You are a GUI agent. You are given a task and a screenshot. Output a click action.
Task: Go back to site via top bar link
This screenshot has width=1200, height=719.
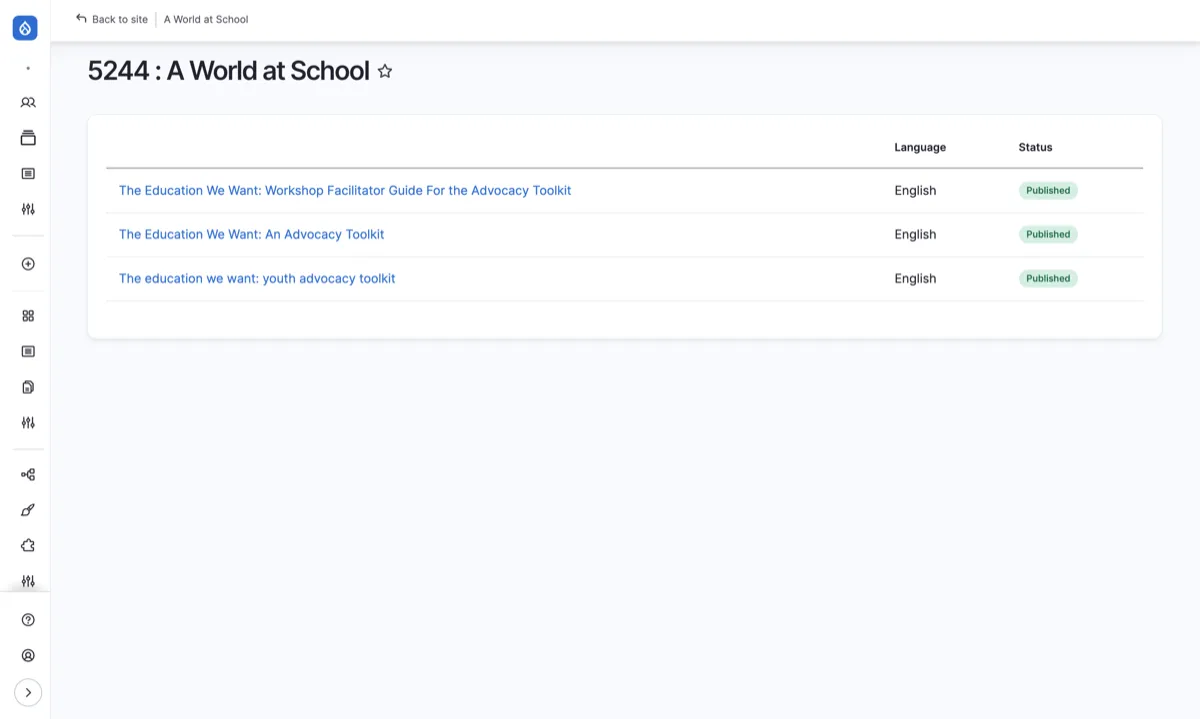click(x=112, y=19)
